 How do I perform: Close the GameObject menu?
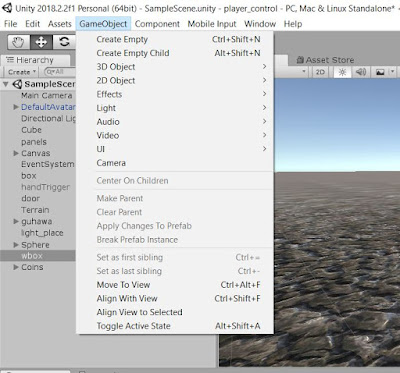click(x=103, y=24)
